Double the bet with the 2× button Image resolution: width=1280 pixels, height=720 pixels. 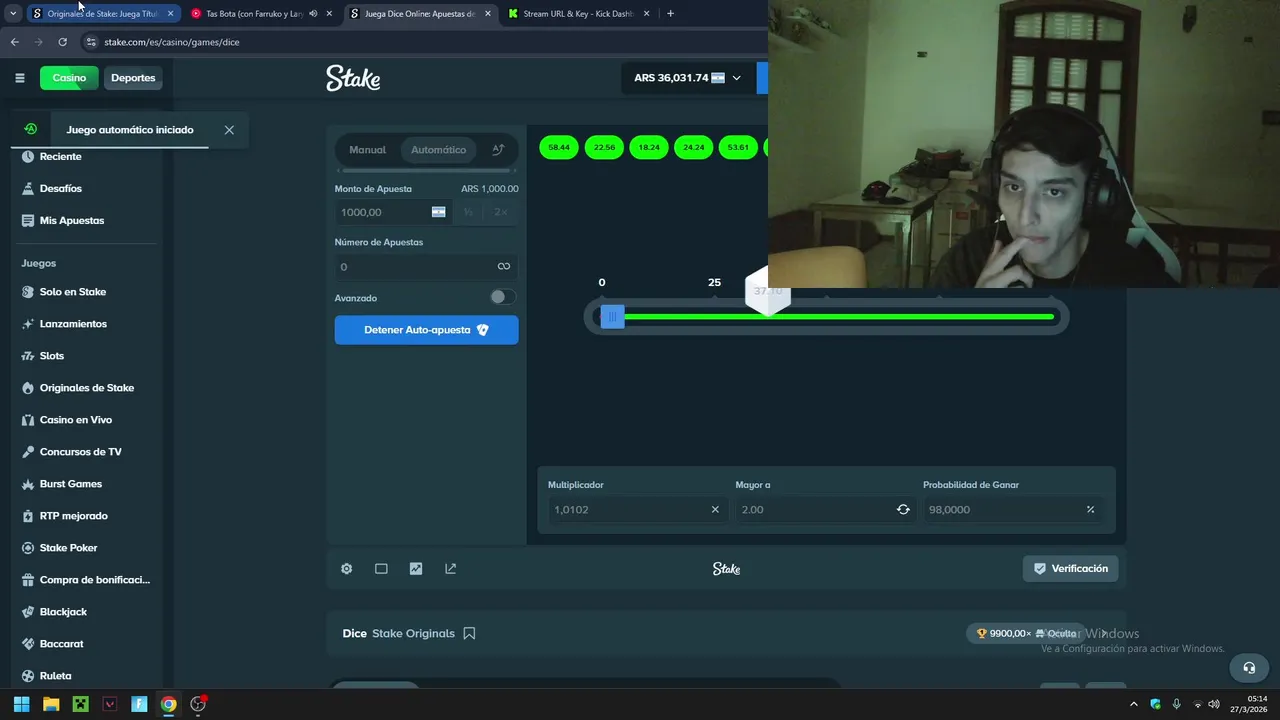click(501, 212)
